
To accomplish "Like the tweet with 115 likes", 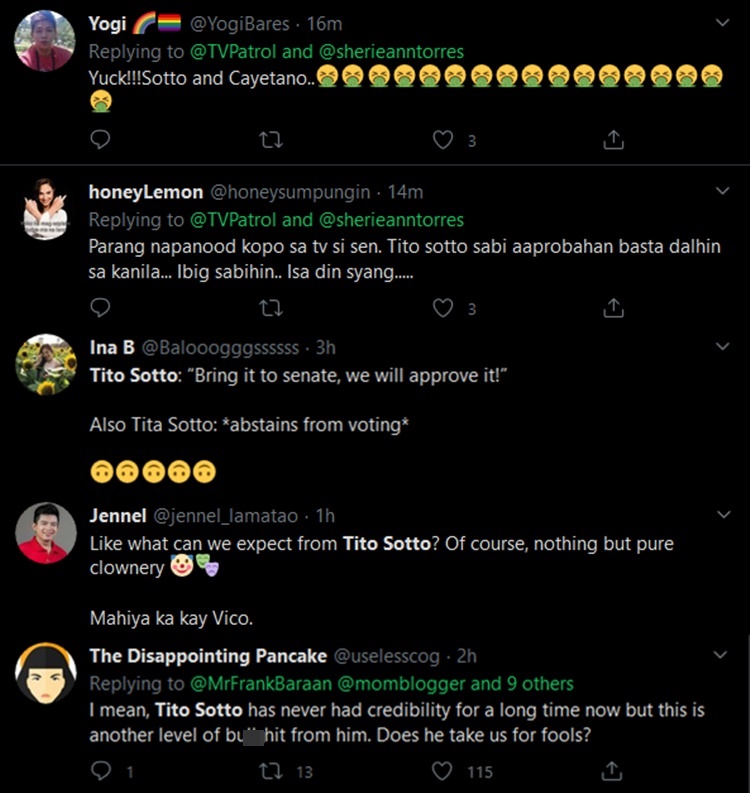I will [x=443, y=771].
